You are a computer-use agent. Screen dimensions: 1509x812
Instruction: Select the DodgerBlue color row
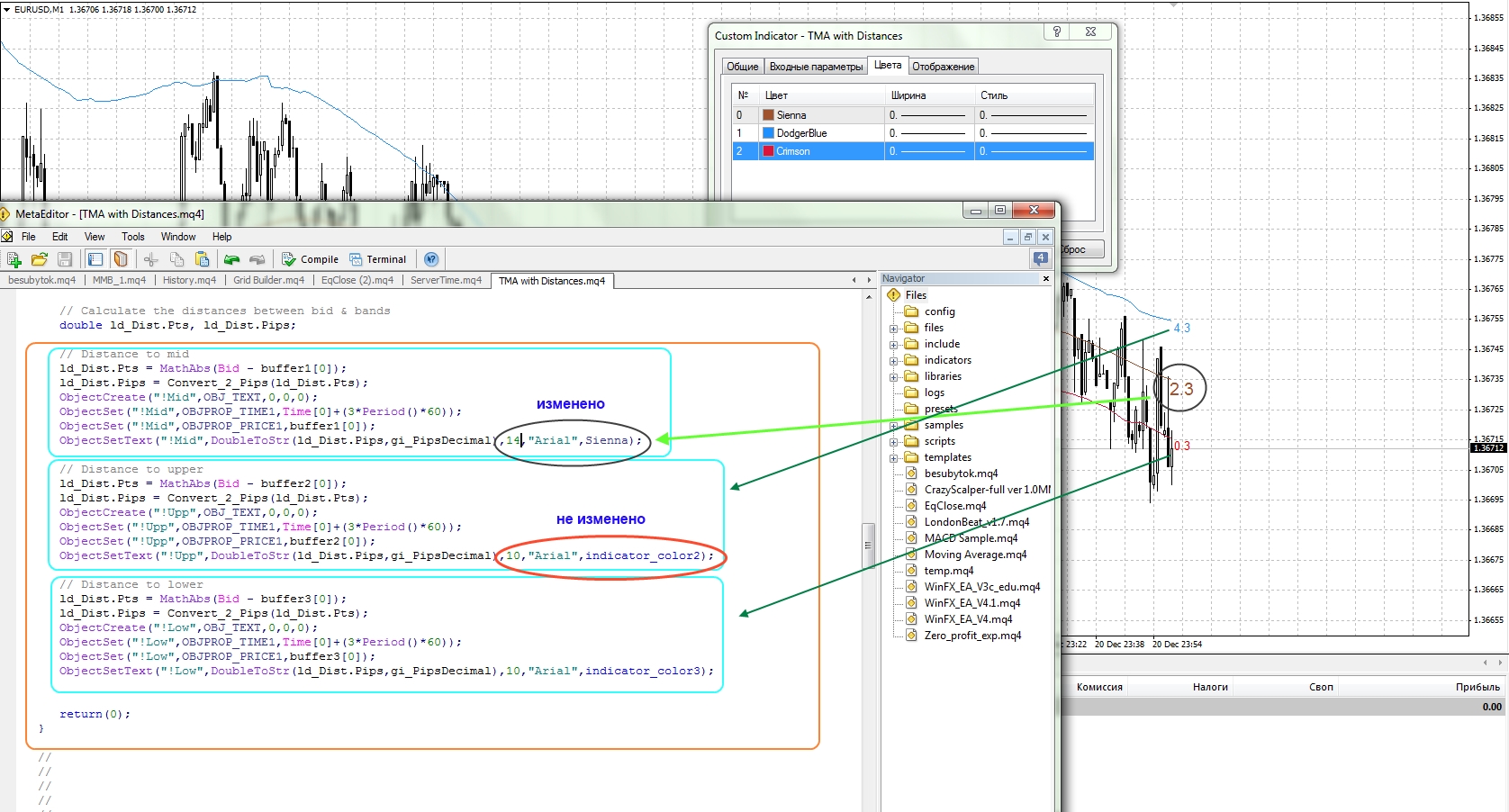click(x=913, y=133)
